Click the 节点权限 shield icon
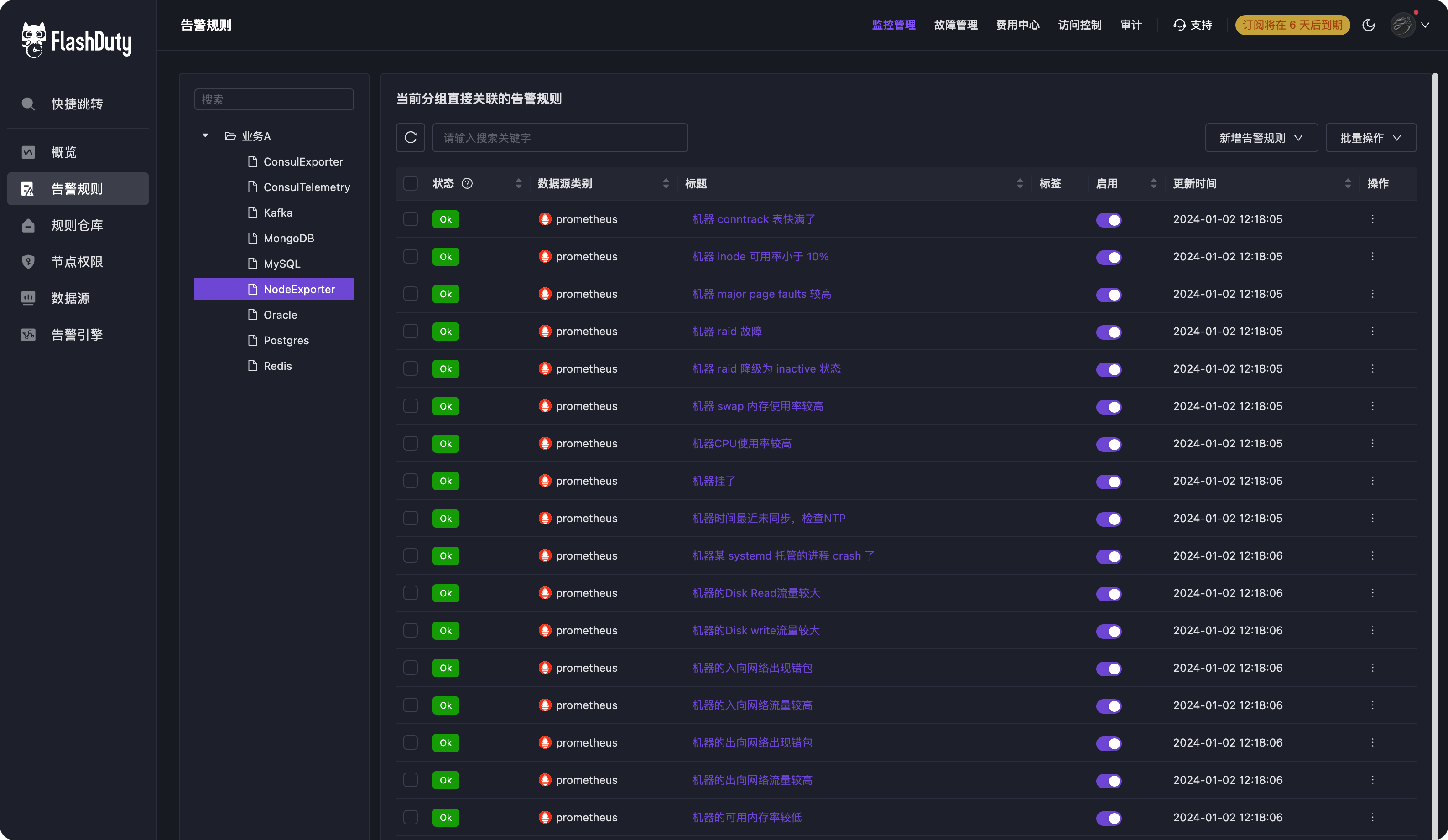This screenshot has height=840, width=1448. click(28, 262)
